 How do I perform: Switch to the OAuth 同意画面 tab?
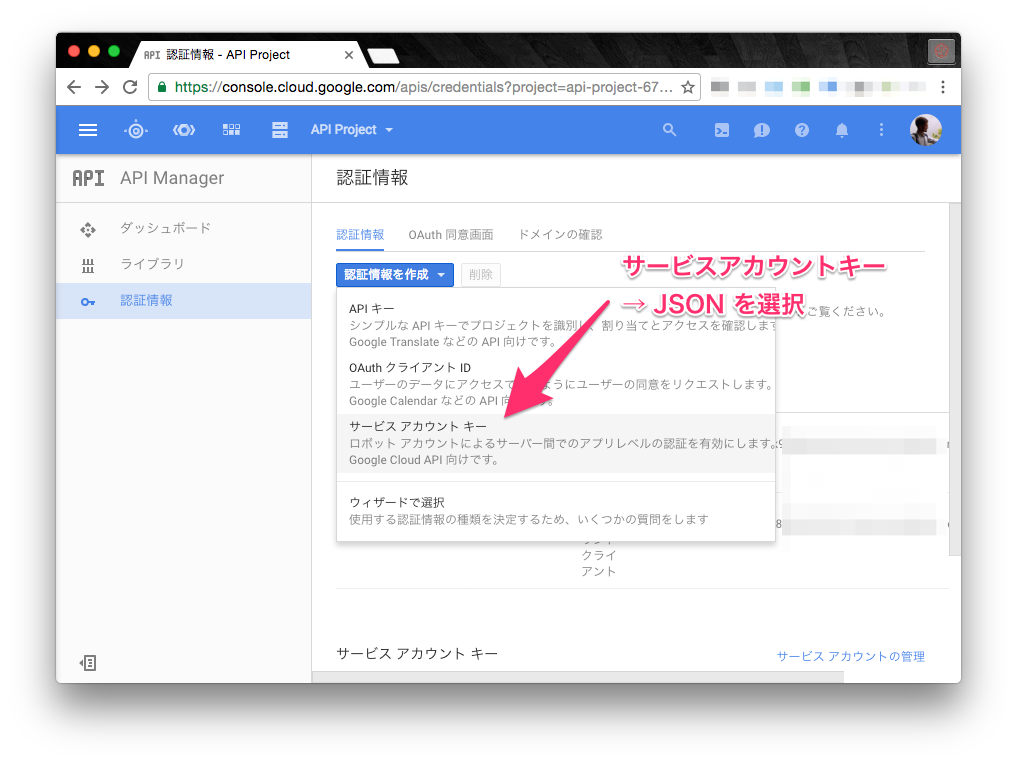click(451, 235)
